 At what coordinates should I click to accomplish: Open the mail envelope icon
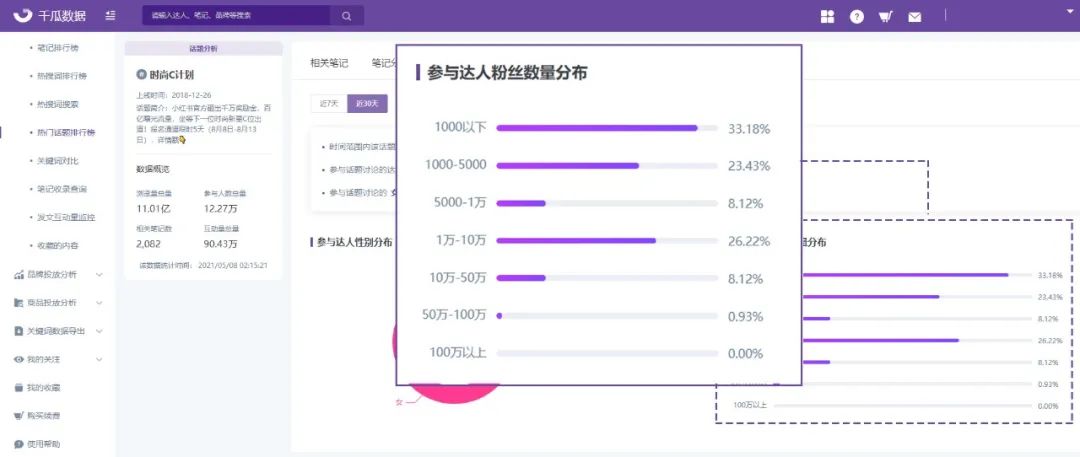click(x=914, y=17)
